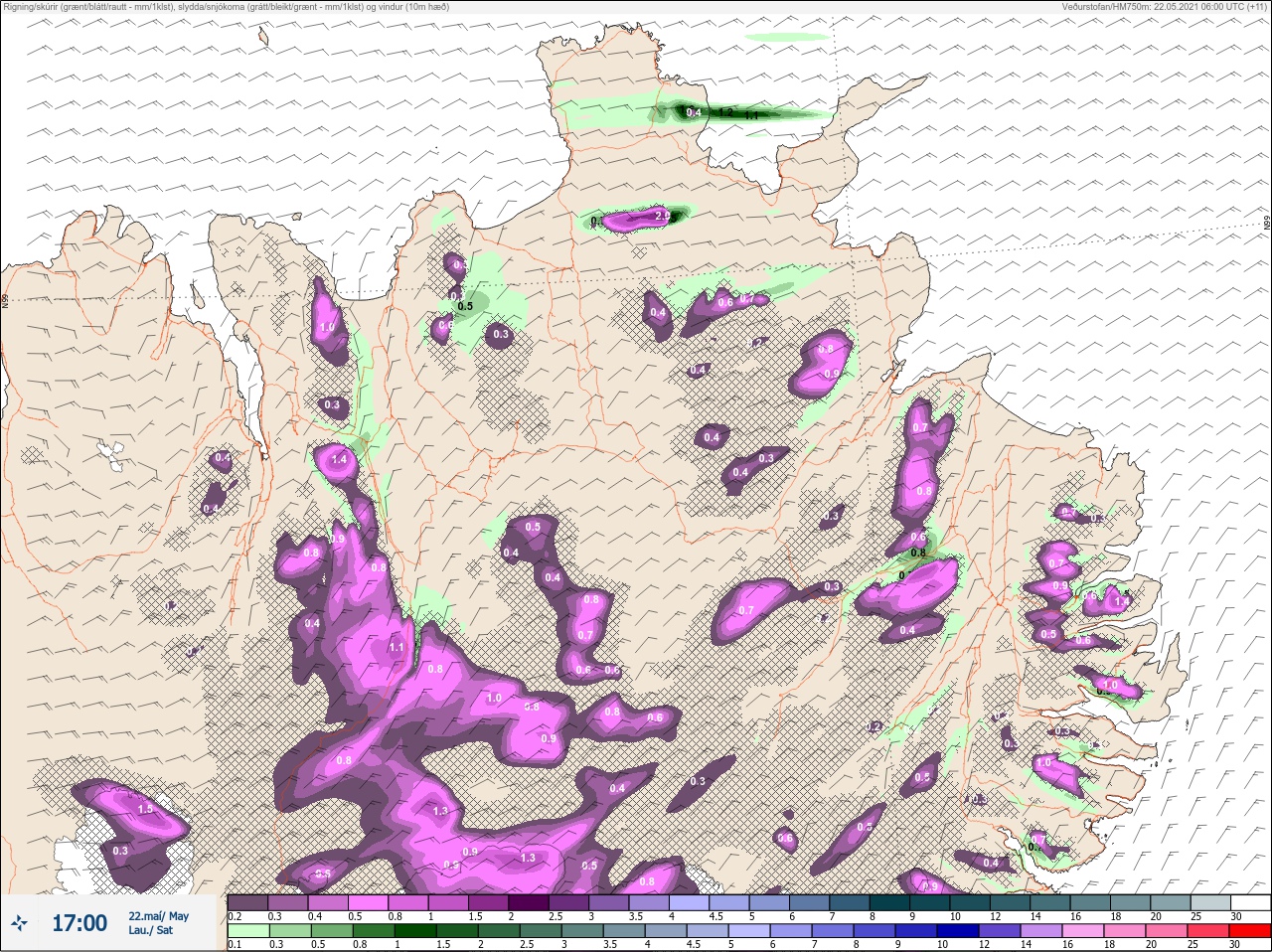The width and height of the screenshot is (1272, 952).
Task: Click the 'N99' label on the map's left edge
Action: (x=4, y=299)
